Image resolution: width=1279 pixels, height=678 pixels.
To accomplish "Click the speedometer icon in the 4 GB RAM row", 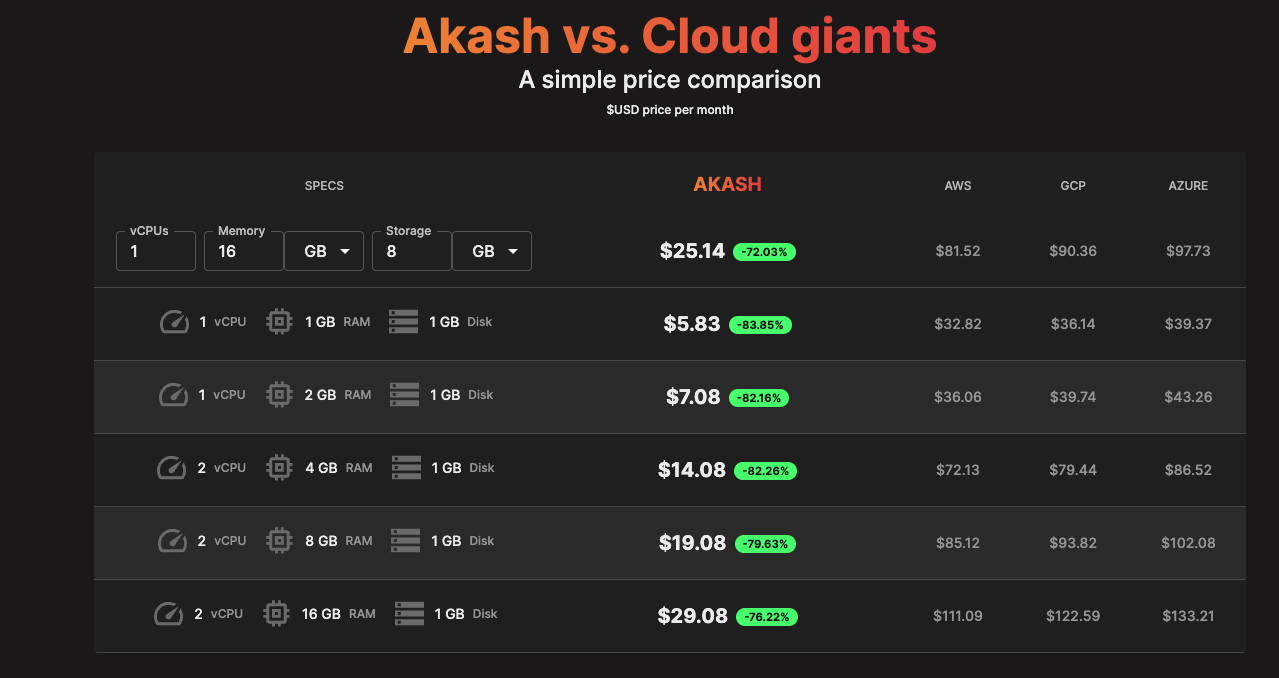I will pyautogui.click(x=173, y=467).
